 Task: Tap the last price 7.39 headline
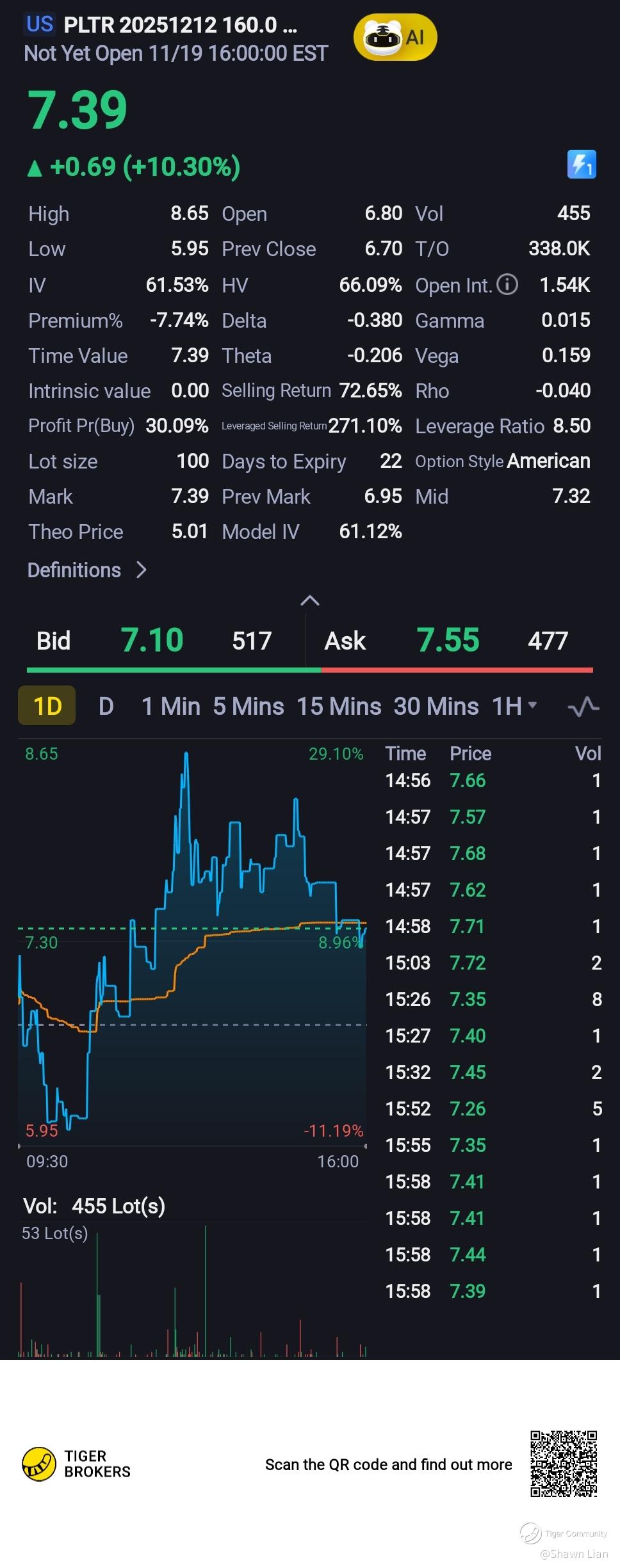pyautogui.click(x=77, y=109)
